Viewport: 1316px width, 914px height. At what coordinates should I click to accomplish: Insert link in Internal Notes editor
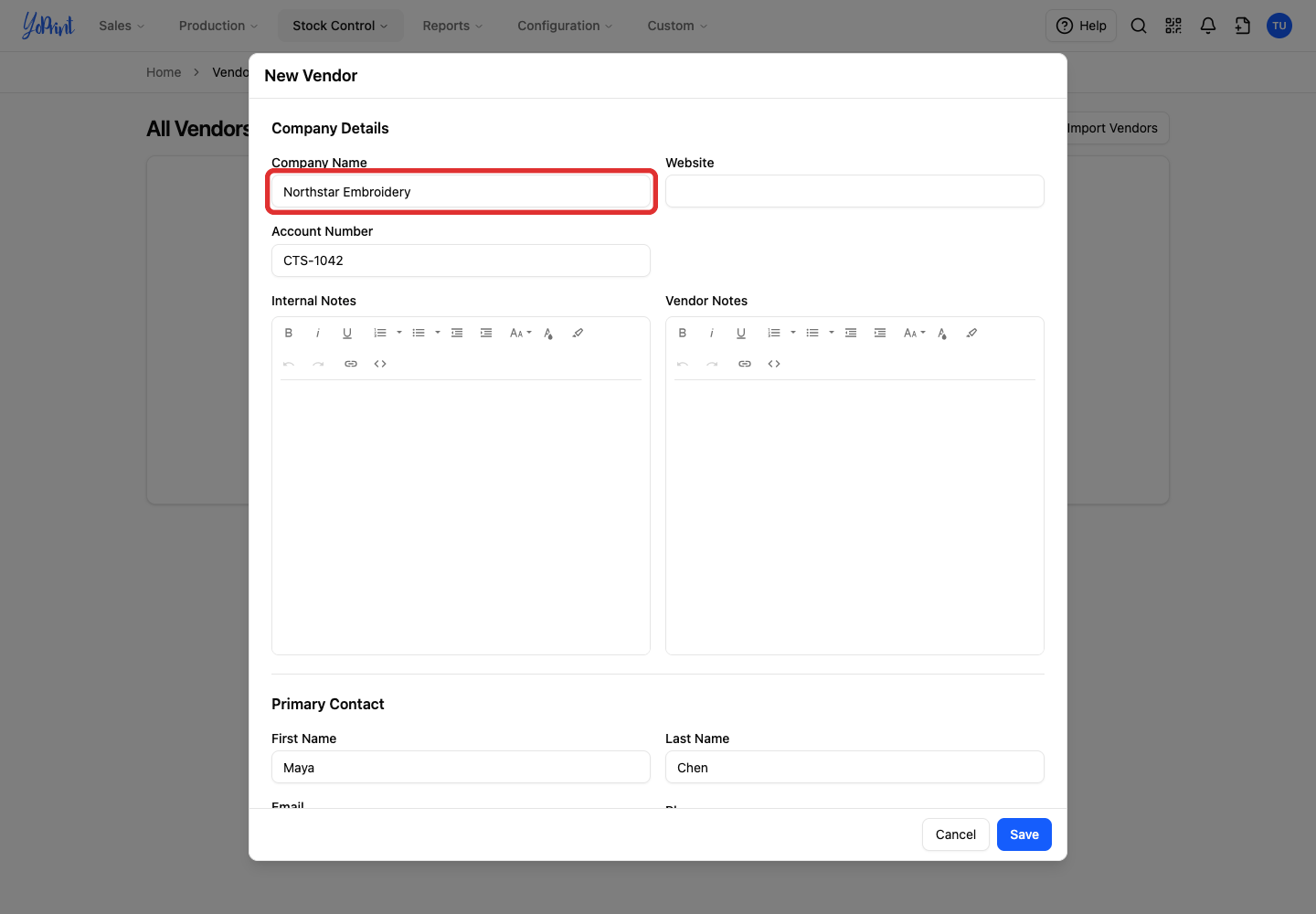[x=351, y=364]
